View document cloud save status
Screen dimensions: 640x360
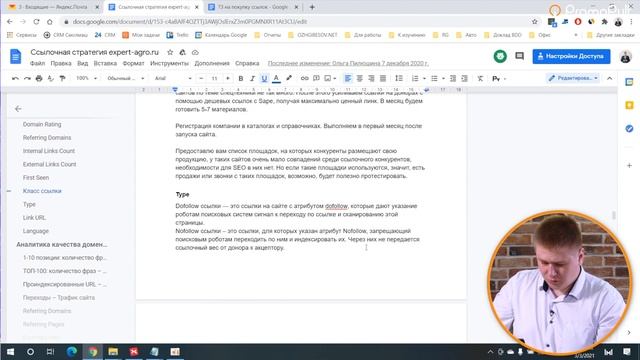tap(195, 52)
